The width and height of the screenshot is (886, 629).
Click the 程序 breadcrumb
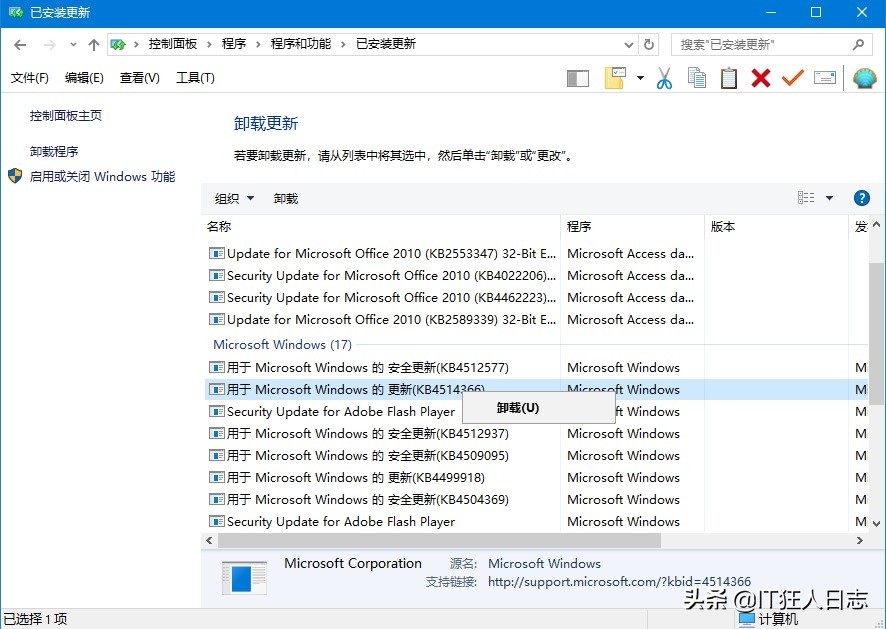pos(234,44)
